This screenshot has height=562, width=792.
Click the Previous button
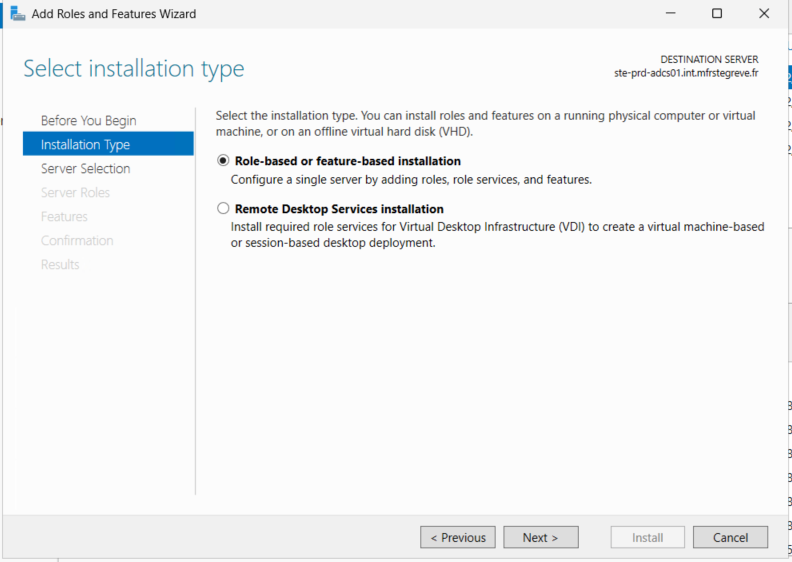tap(458, 537)
